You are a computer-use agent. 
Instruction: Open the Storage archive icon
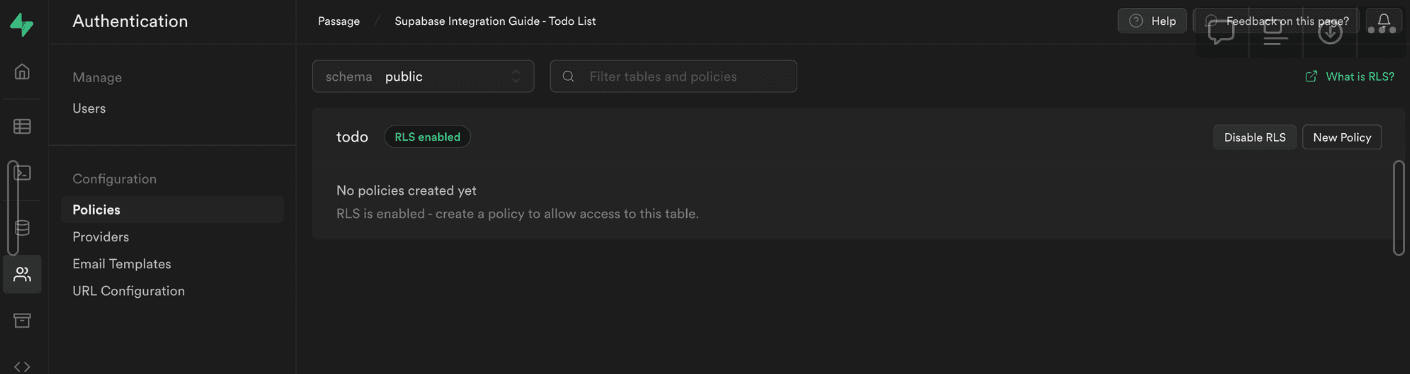pyautogui.click(x=22, y=320)
